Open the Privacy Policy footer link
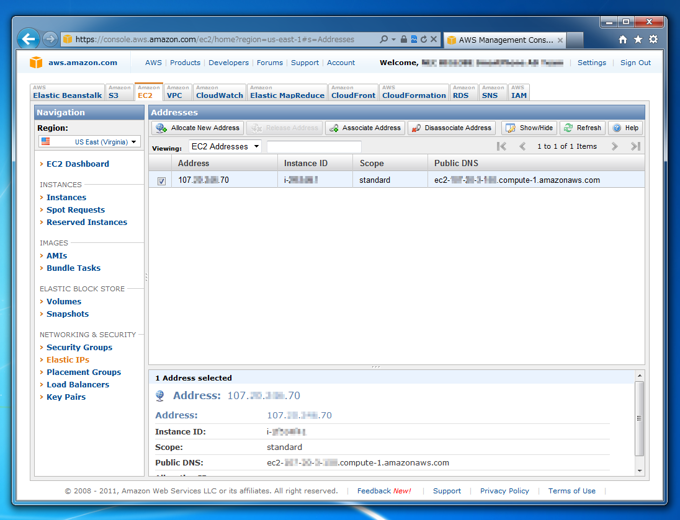This screenshot has height=520, width=680. pos(504,491)
